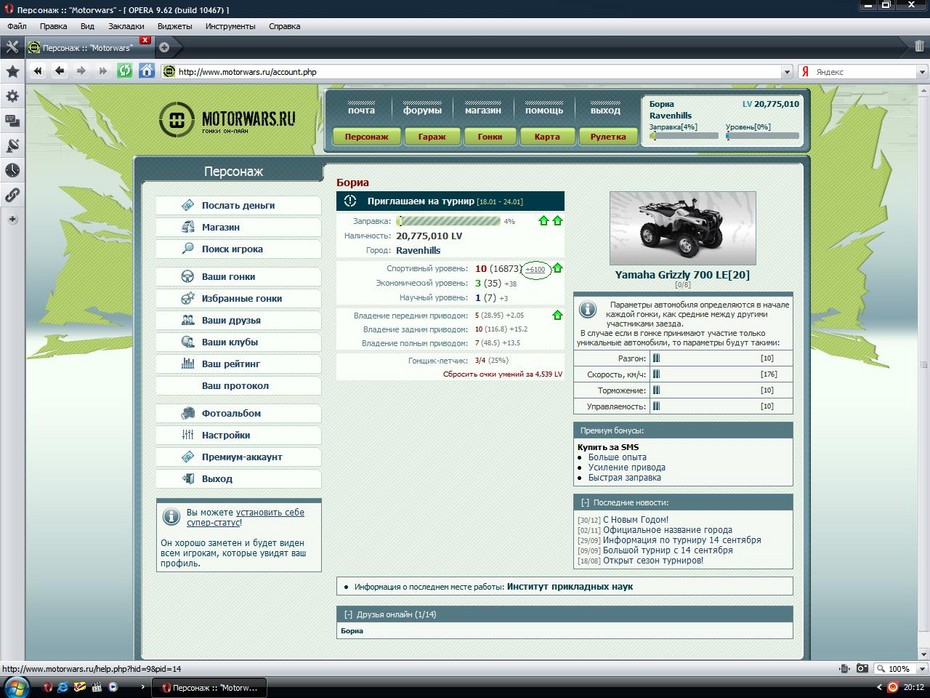This screenshot has height=698, width=930.
Task: Go to the форумы link
Action: [x=422, y=110]
